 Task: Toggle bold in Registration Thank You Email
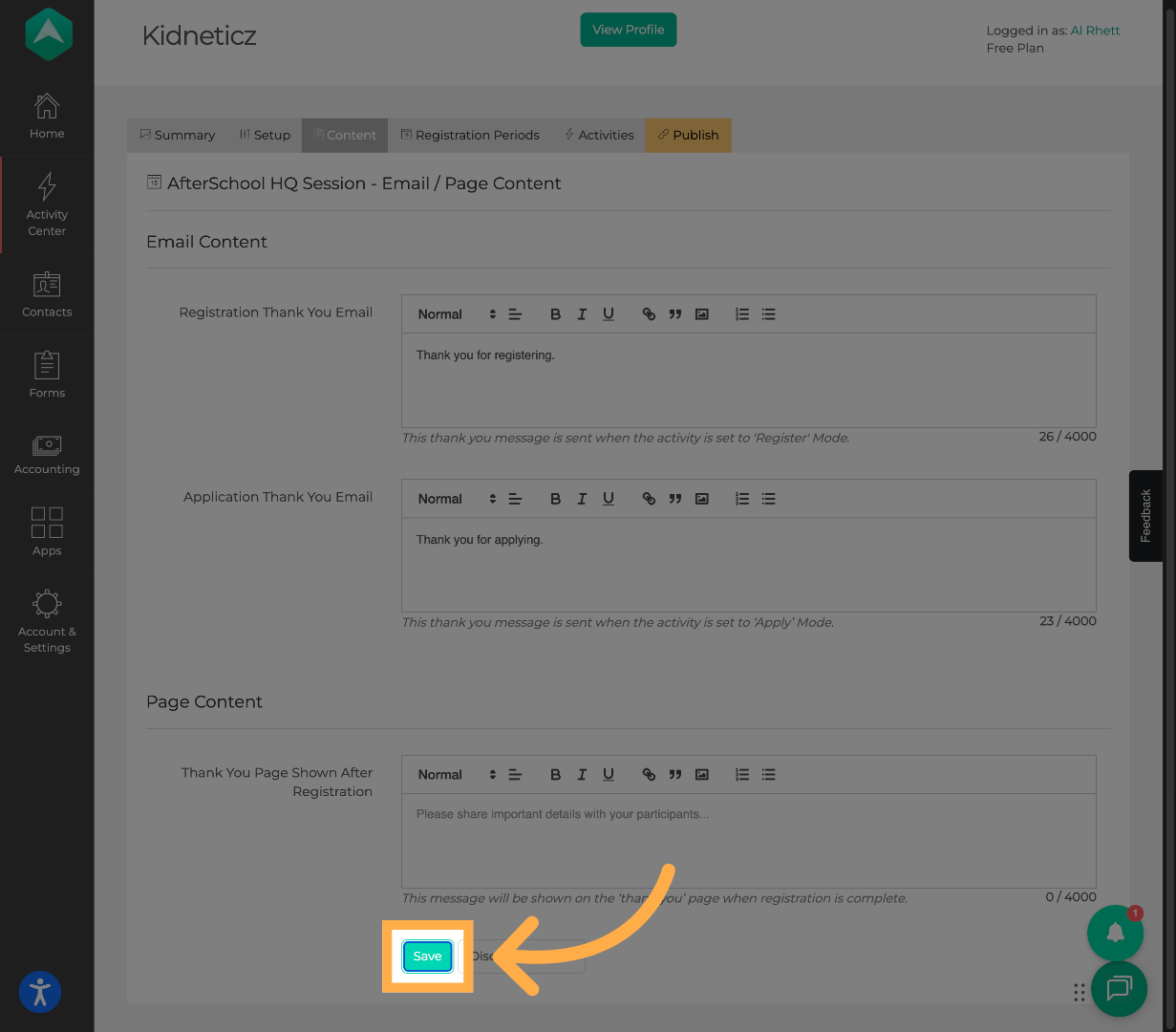[x=555, y=314]
